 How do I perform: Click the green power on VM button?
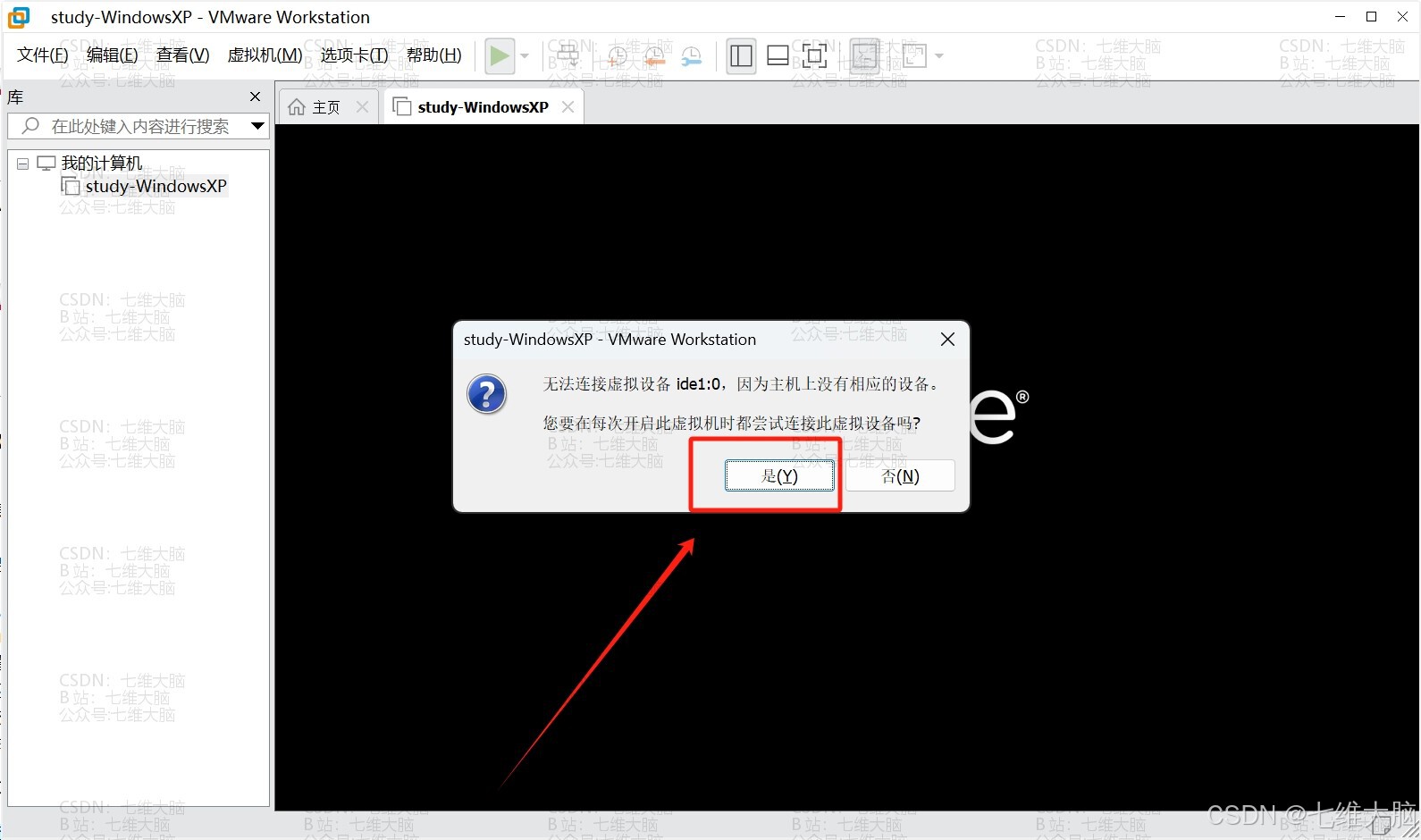[x=500, y=56]
